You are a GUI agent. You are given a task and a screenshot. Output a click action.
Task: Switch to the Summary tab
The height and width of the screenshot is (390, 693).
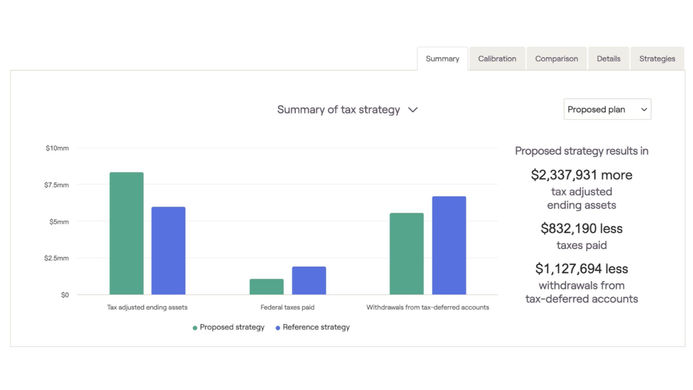pos(442,59)
